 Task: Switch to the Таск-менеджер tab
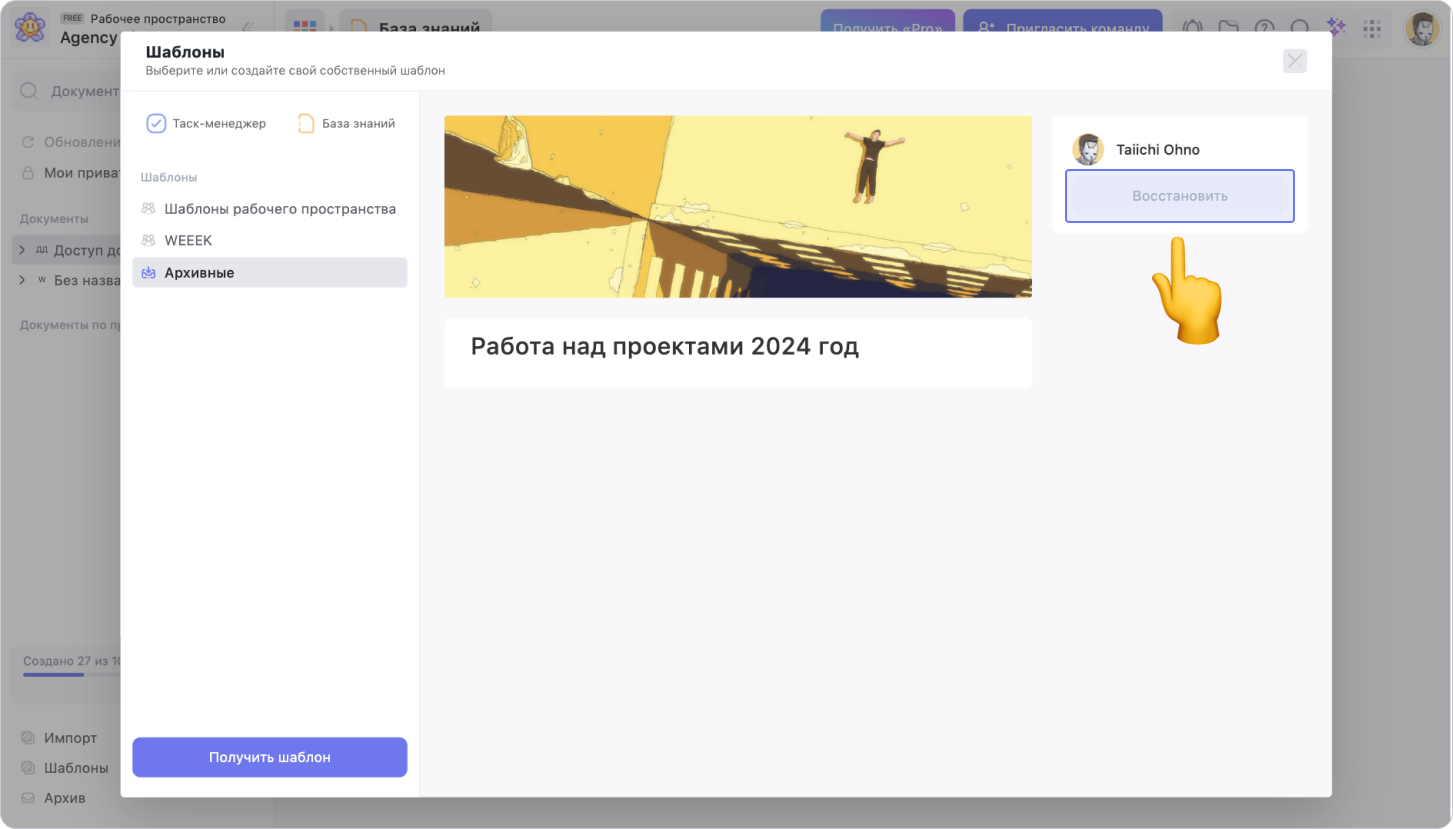(207, 124)
